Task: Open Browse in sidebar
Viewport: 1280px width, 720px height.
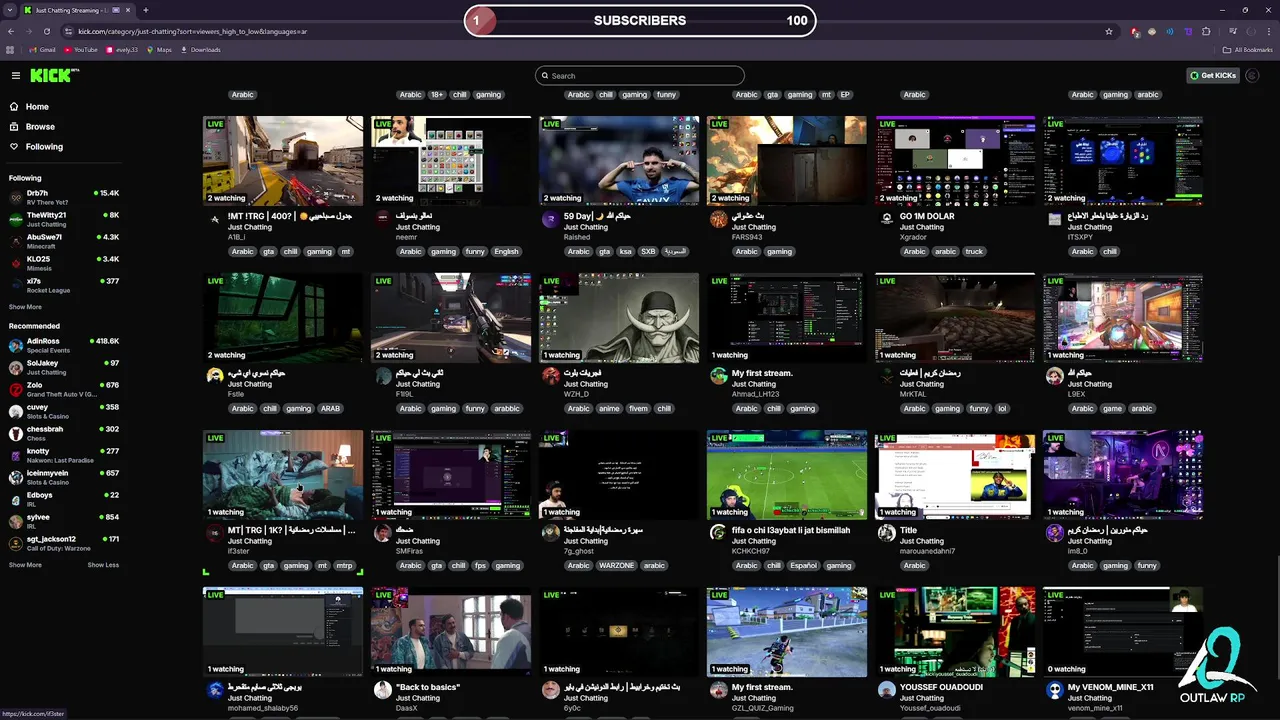Action: (40, 127)
